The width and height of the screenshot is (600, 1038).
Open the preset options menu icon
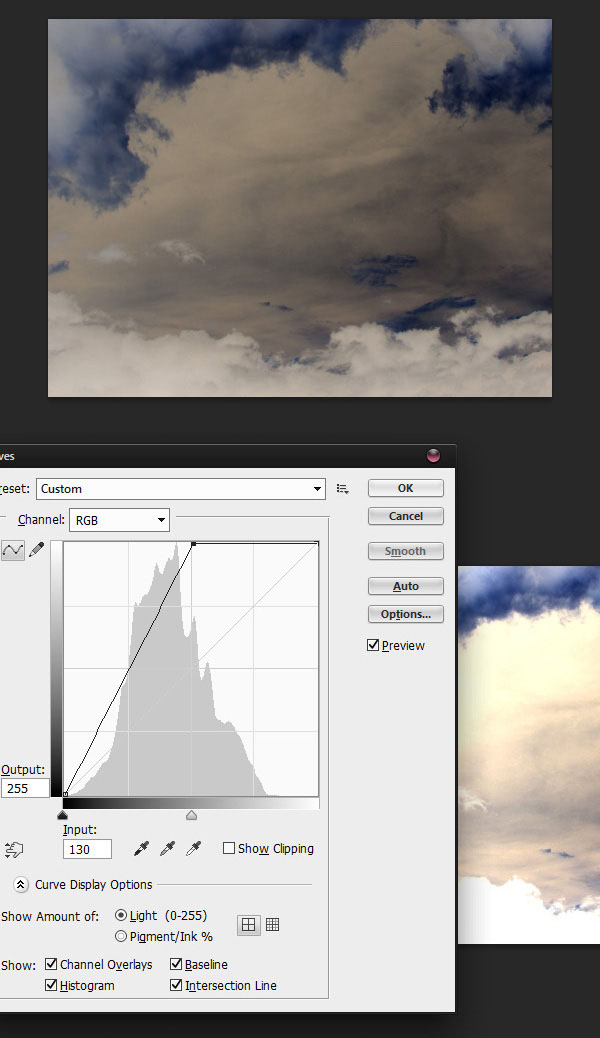coord(342,489)
